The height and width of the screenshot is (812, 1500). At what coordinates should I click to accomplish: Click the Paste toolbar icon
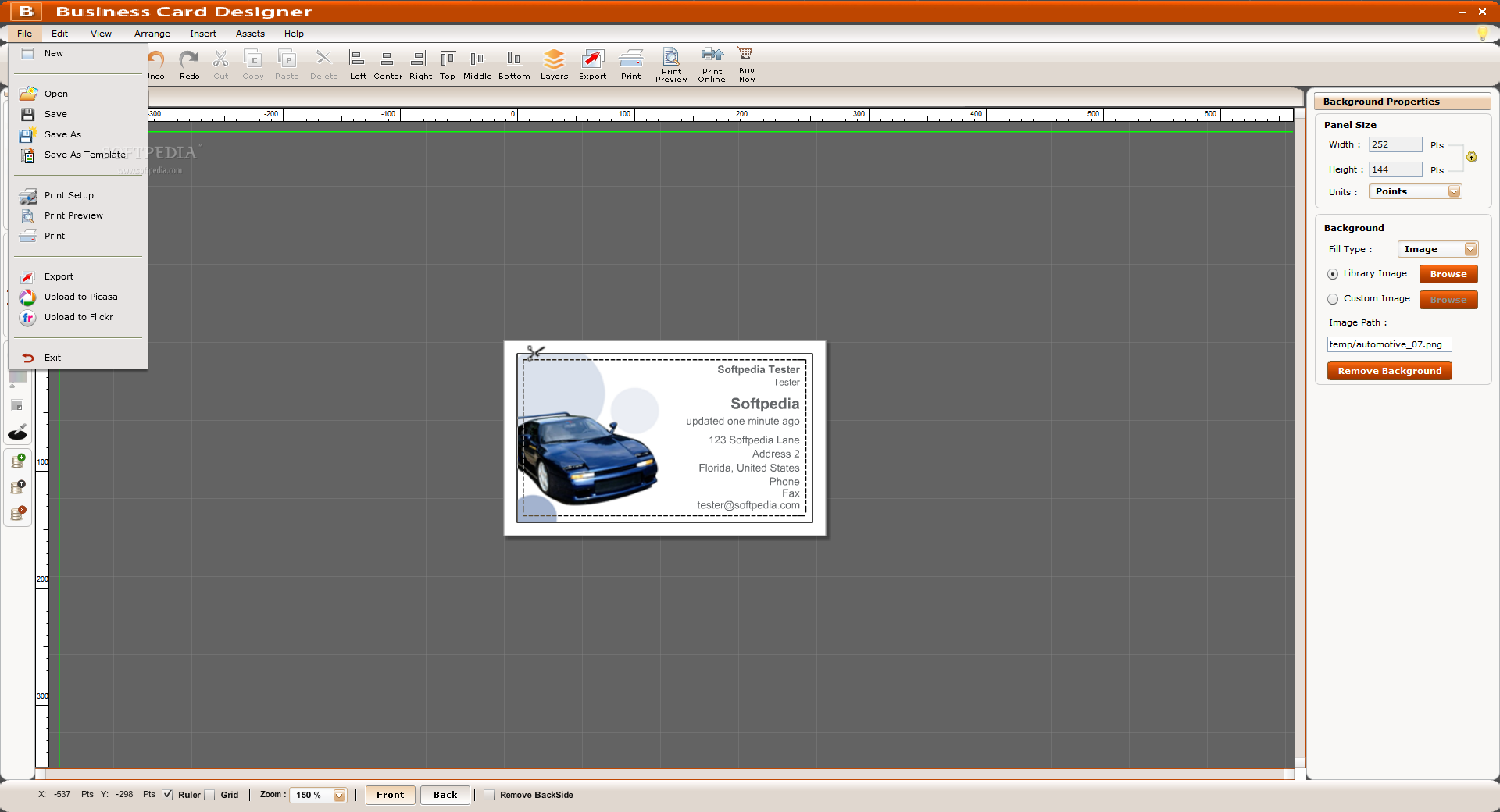pos(287,65)
